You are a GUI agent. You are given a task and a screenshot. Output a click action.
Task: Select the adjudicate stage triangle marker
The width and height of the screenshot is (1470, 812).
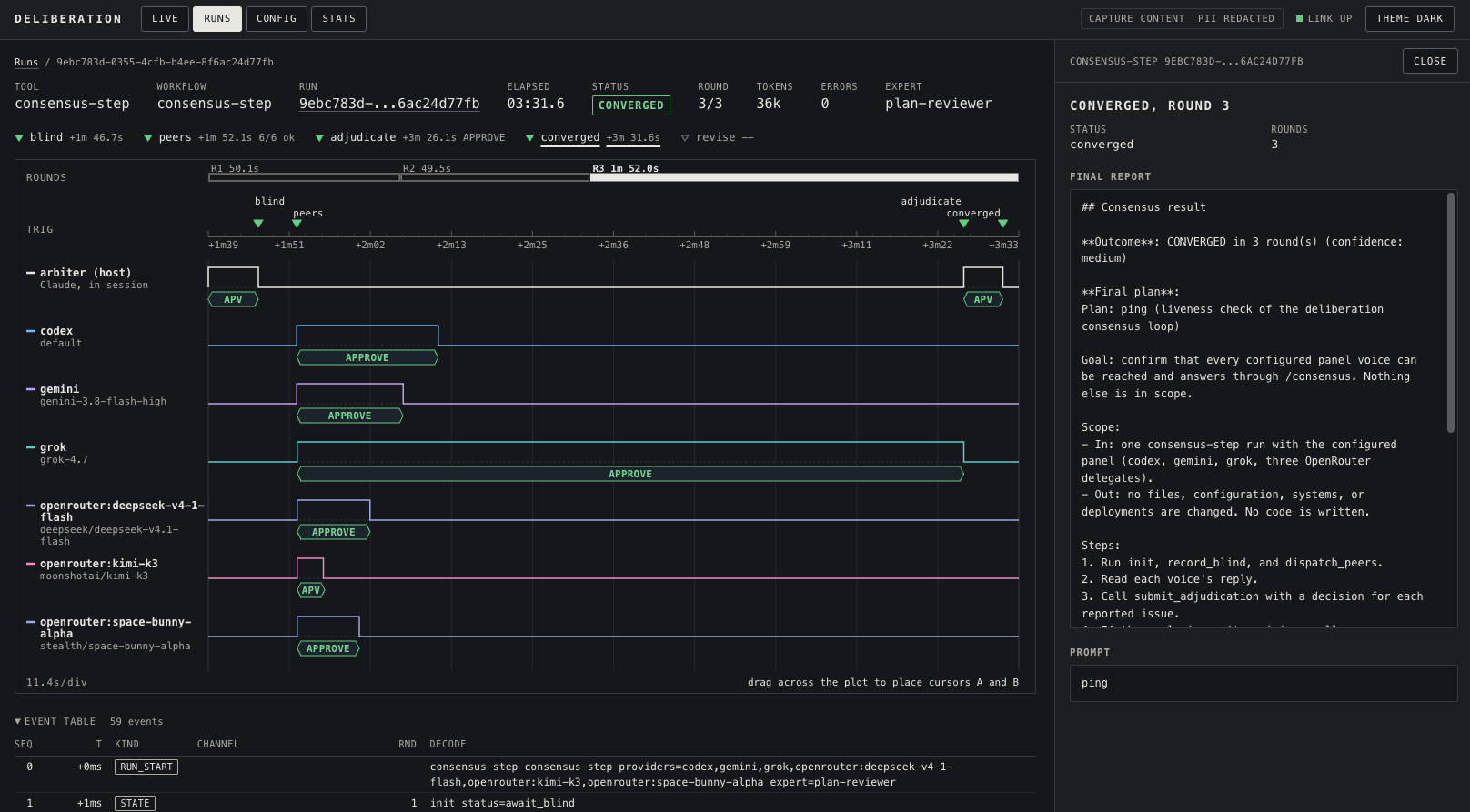319,138
